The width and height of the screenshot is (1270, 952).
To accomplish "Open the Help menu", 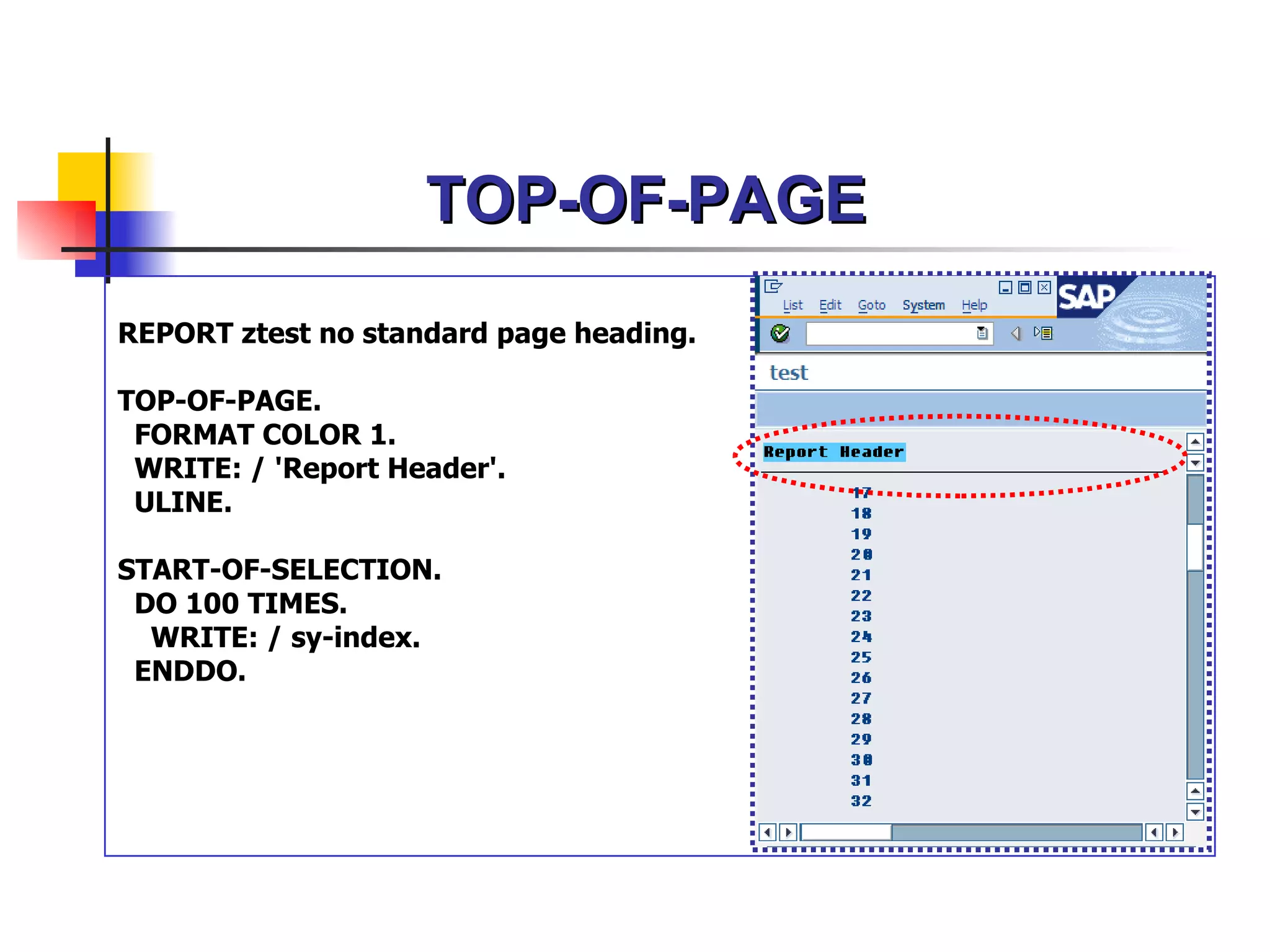I will point(974,305).
